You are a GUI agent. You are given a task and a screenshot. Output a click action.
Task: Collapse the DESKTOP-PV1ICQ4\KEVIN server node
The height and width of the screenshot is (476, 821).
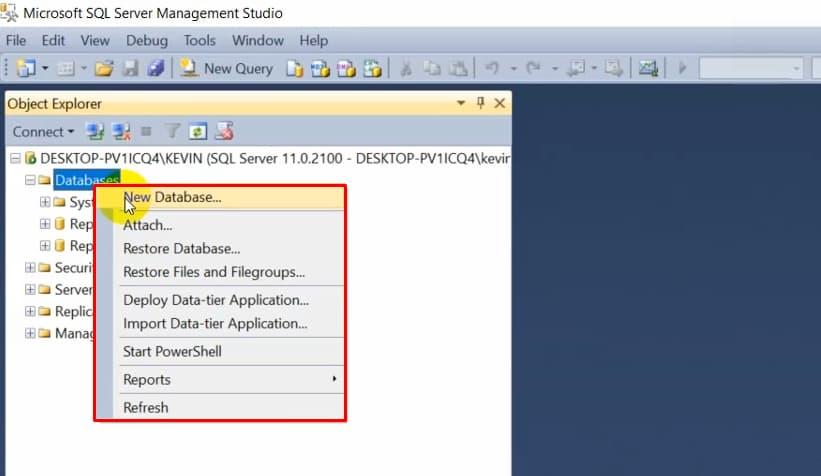(16, 158)
